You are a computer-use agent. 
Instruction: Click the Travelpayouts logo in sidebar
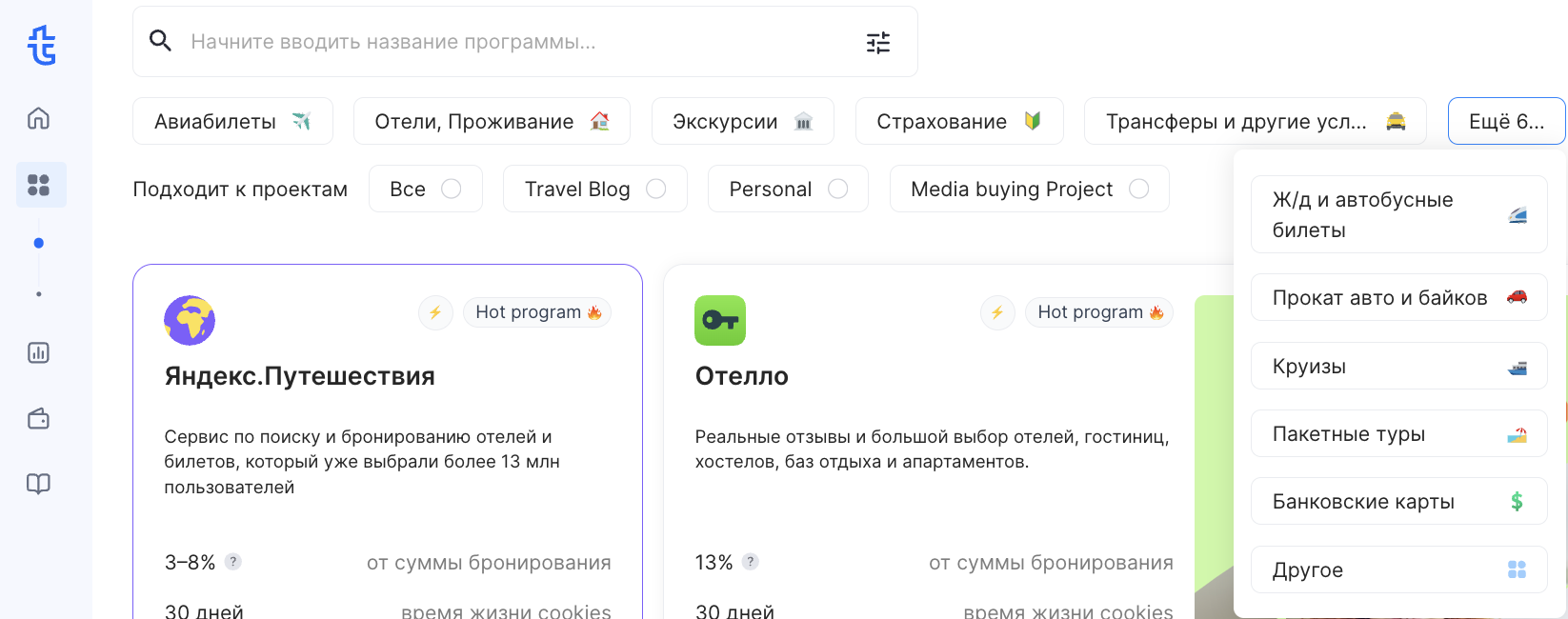41,45
